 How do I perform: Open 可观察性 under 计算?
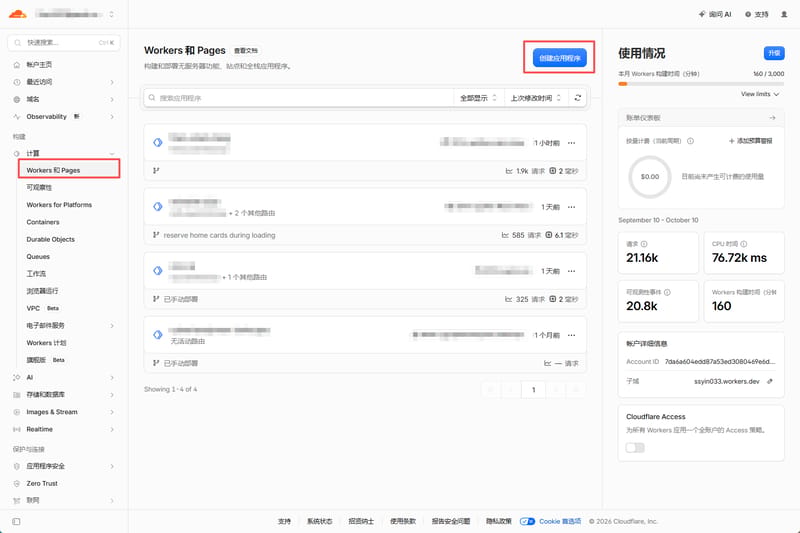tap(39, 187)
